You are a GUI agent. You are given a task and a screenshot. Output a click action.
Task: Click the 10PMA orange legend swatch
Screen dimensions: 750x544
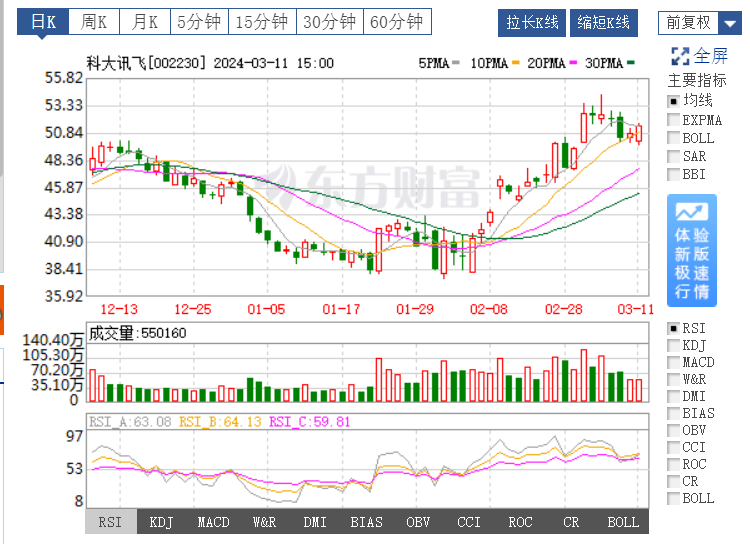click(516, 63)
